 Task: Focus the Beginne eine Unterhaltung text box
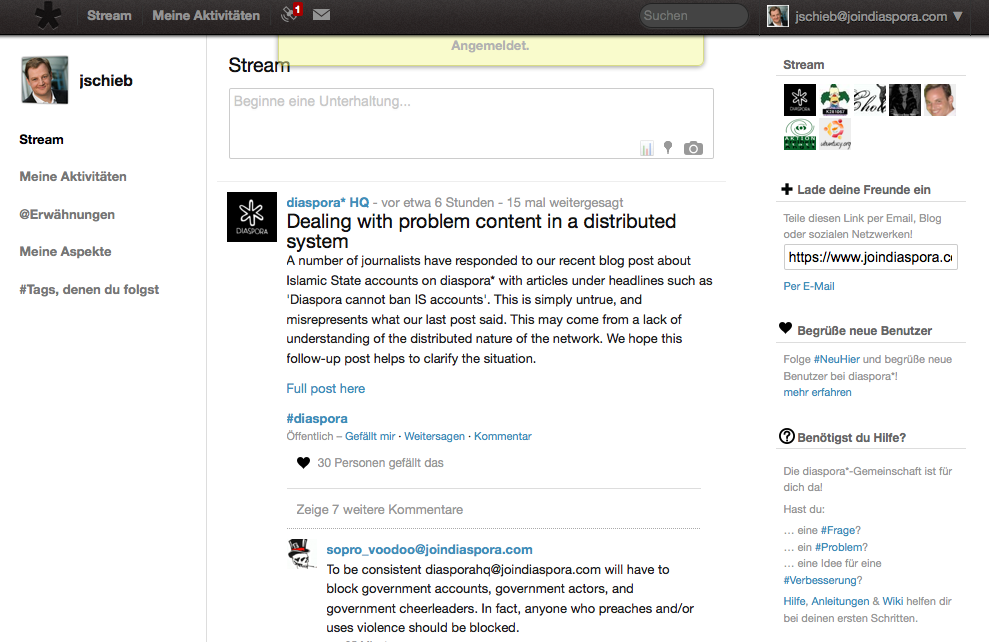coord(471,124)
